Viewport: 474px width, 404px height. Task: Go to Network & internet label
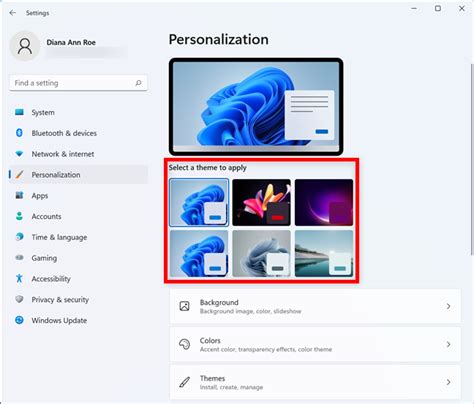pos(63,154)
